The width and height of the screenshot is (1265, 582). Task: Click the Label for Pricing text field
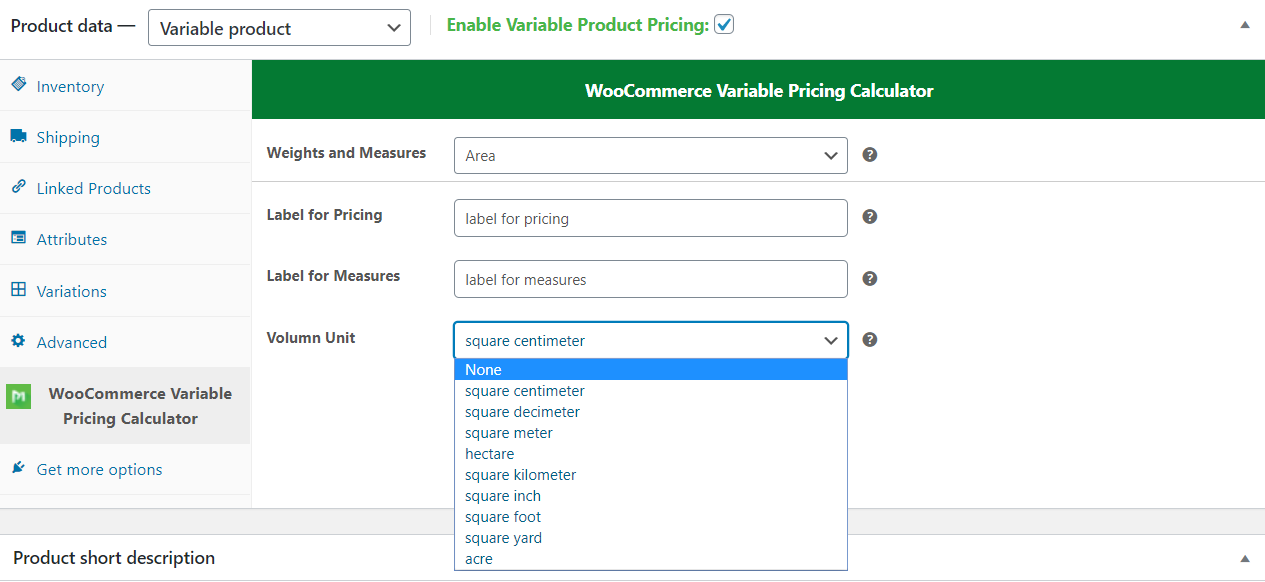[x=650, y=217]
